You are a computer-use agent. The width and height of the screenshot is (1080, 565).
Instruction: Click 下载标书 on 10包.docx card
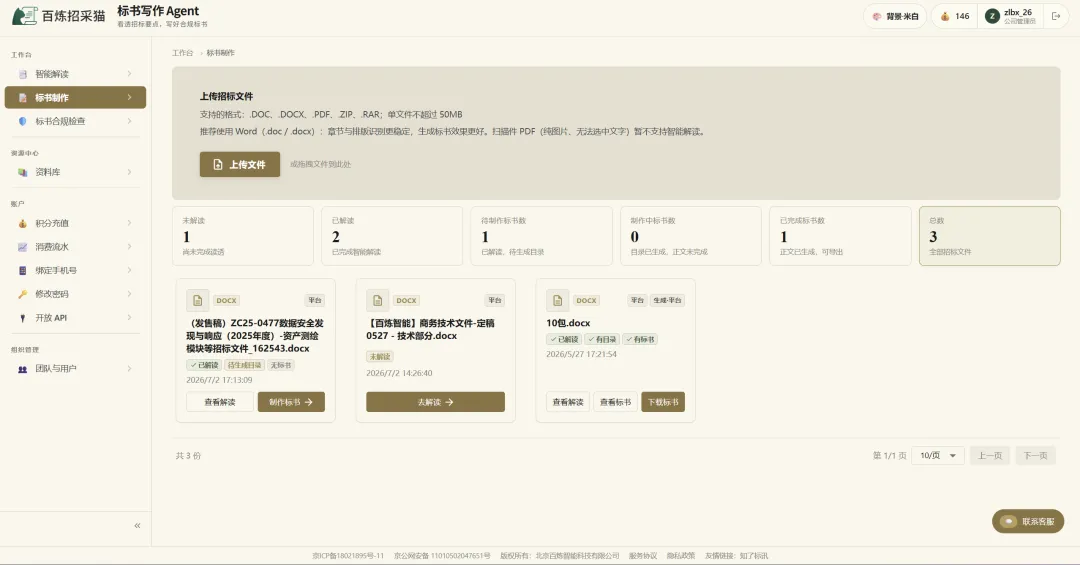coord(663,402)
